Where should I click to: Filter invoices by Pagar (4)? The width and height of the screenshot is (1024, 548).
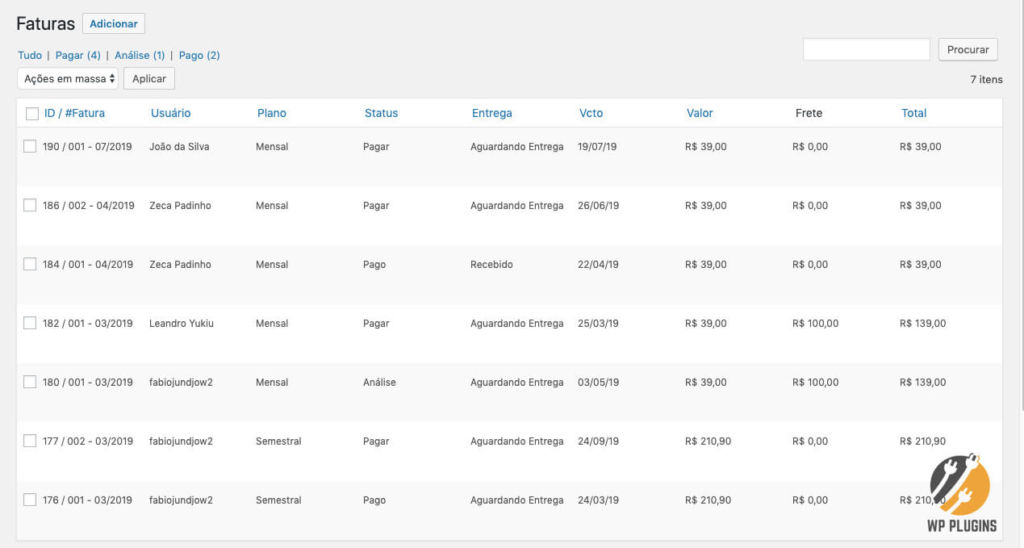pyautogui.click(x=78, y=56)
